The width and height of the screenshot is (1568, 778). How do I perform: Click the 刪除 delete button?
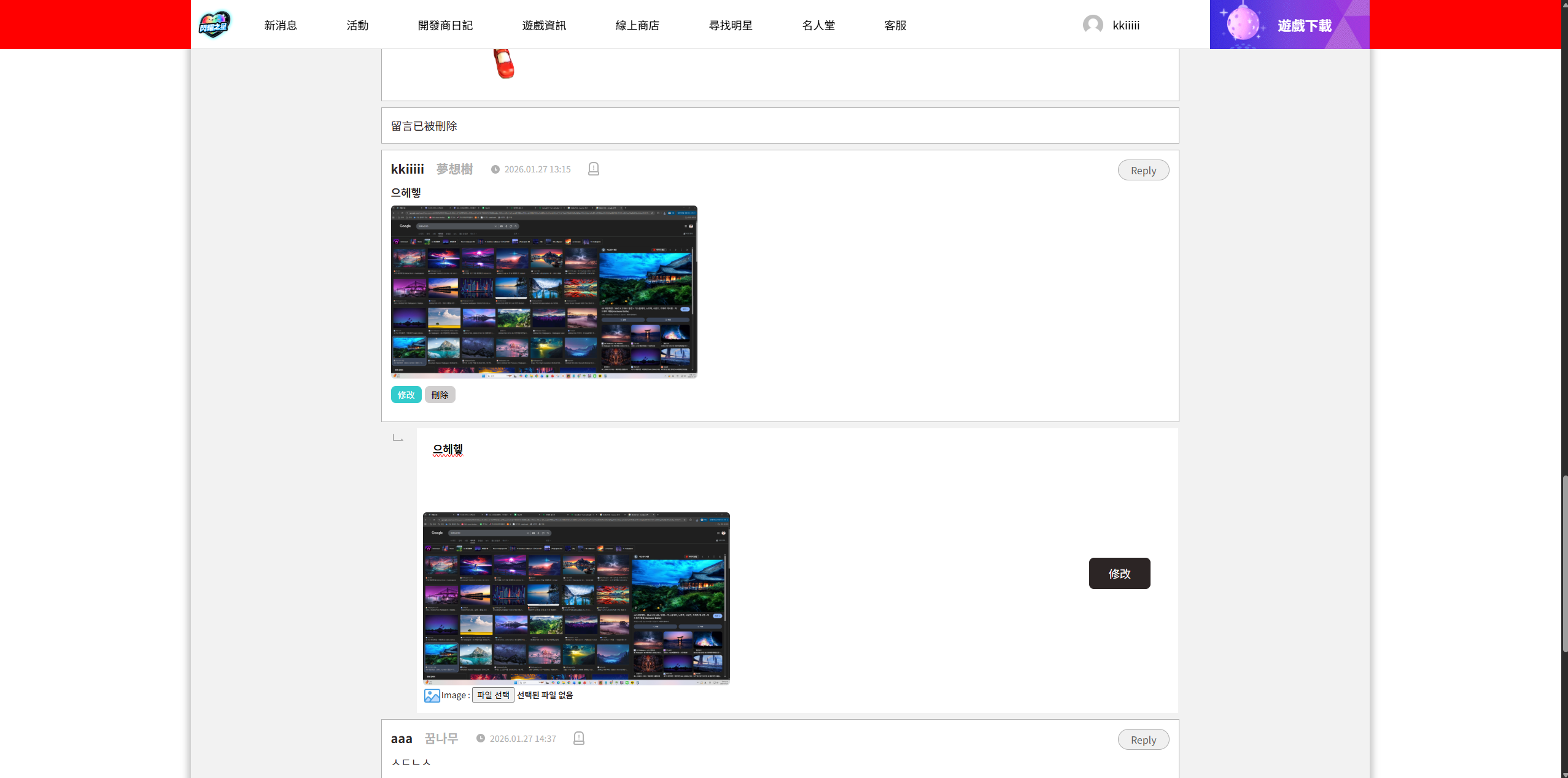(440, 395)
